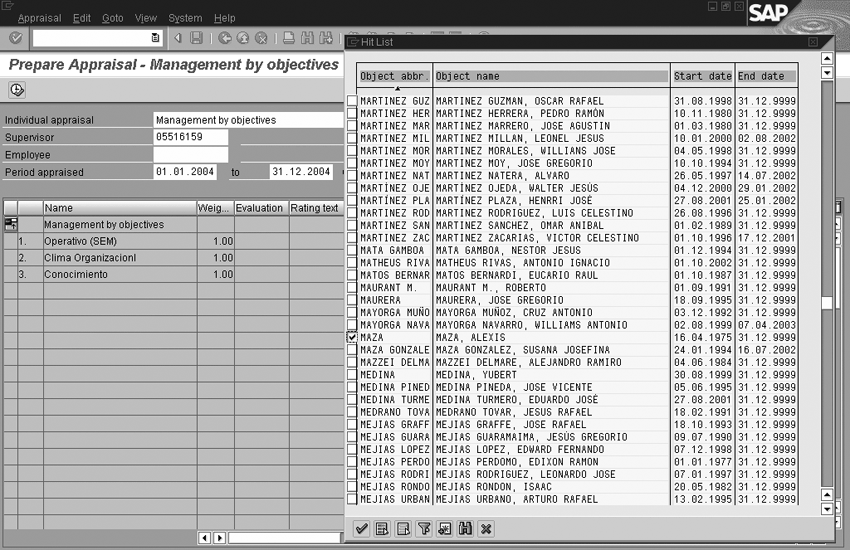Check the box for MARTINEZ HERRERA, PEDRO RAMÓN
The image size is (850, 550).
pos(352,113)
